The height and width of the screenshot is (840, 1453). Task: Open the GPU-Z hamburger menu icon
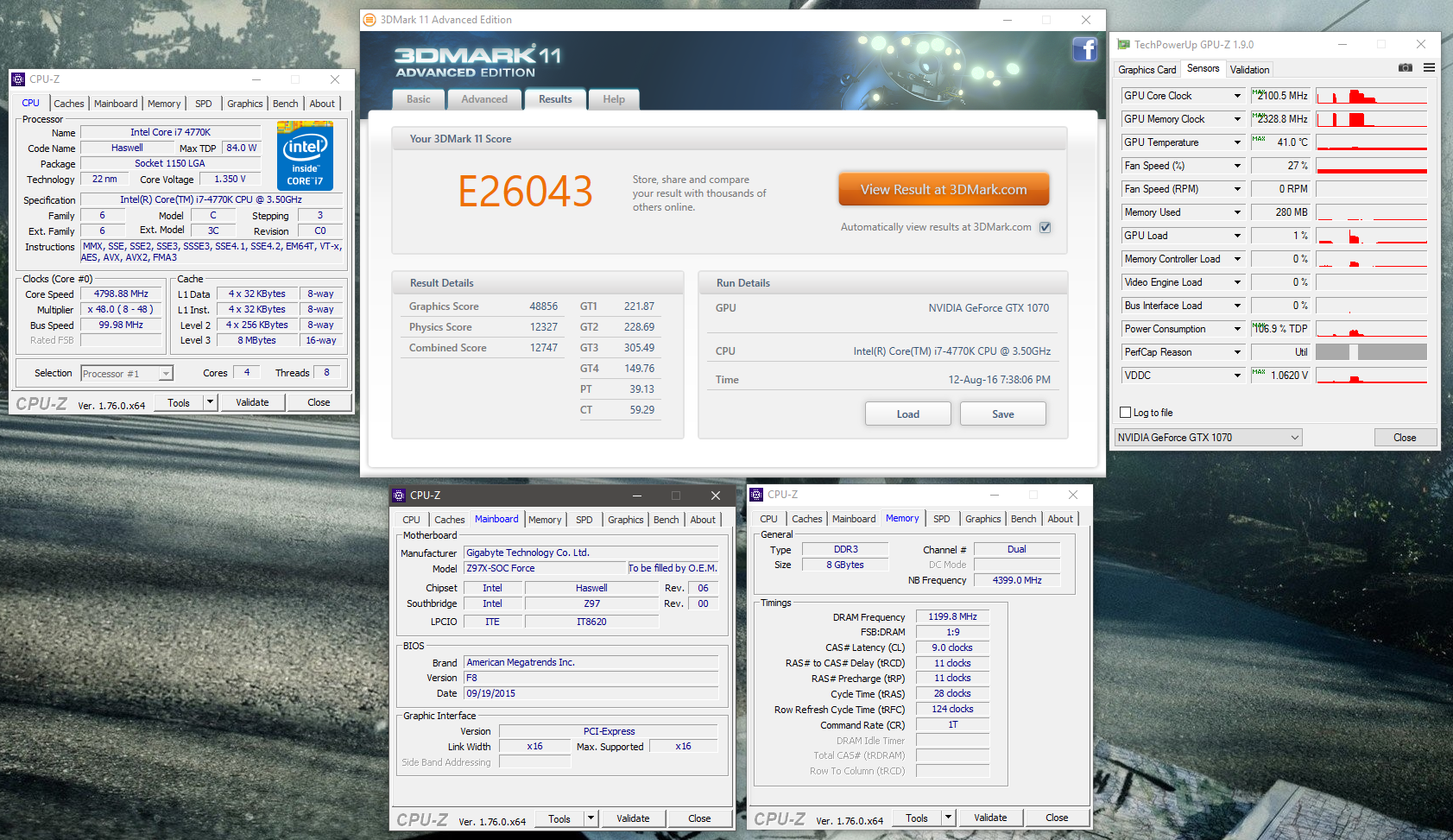click(1429, 67)
